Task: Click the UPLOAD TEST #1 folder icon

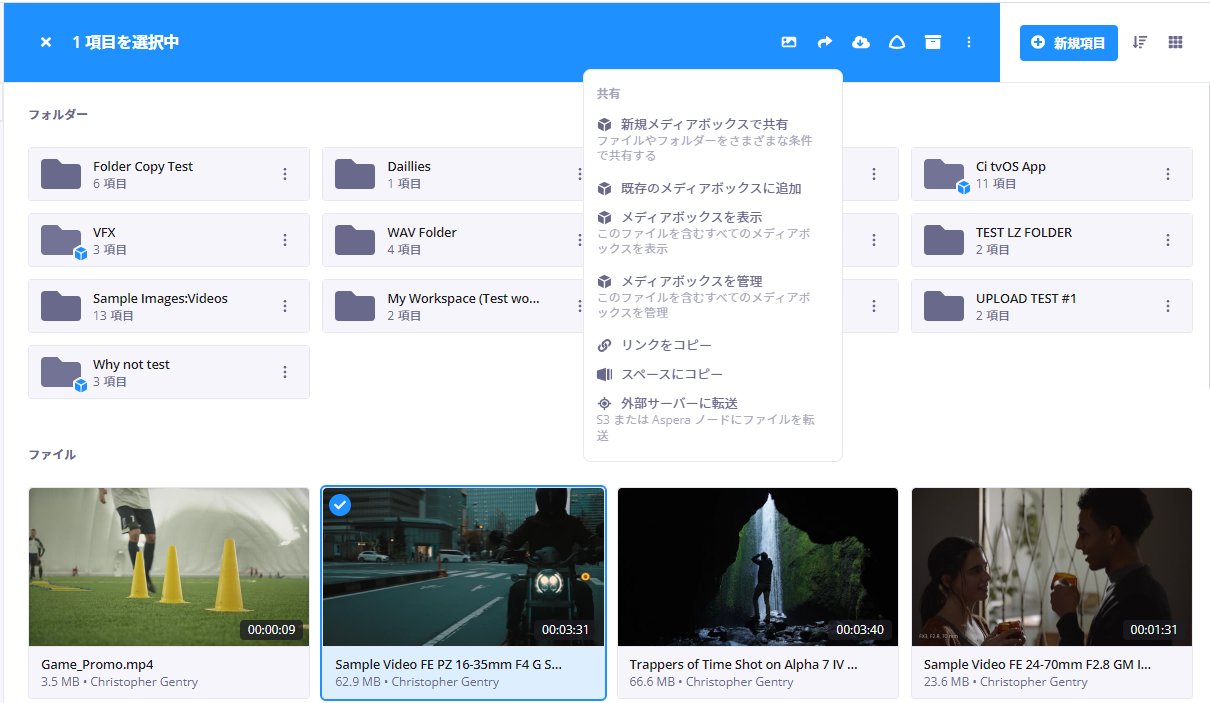Action: [x=944, y=306]
